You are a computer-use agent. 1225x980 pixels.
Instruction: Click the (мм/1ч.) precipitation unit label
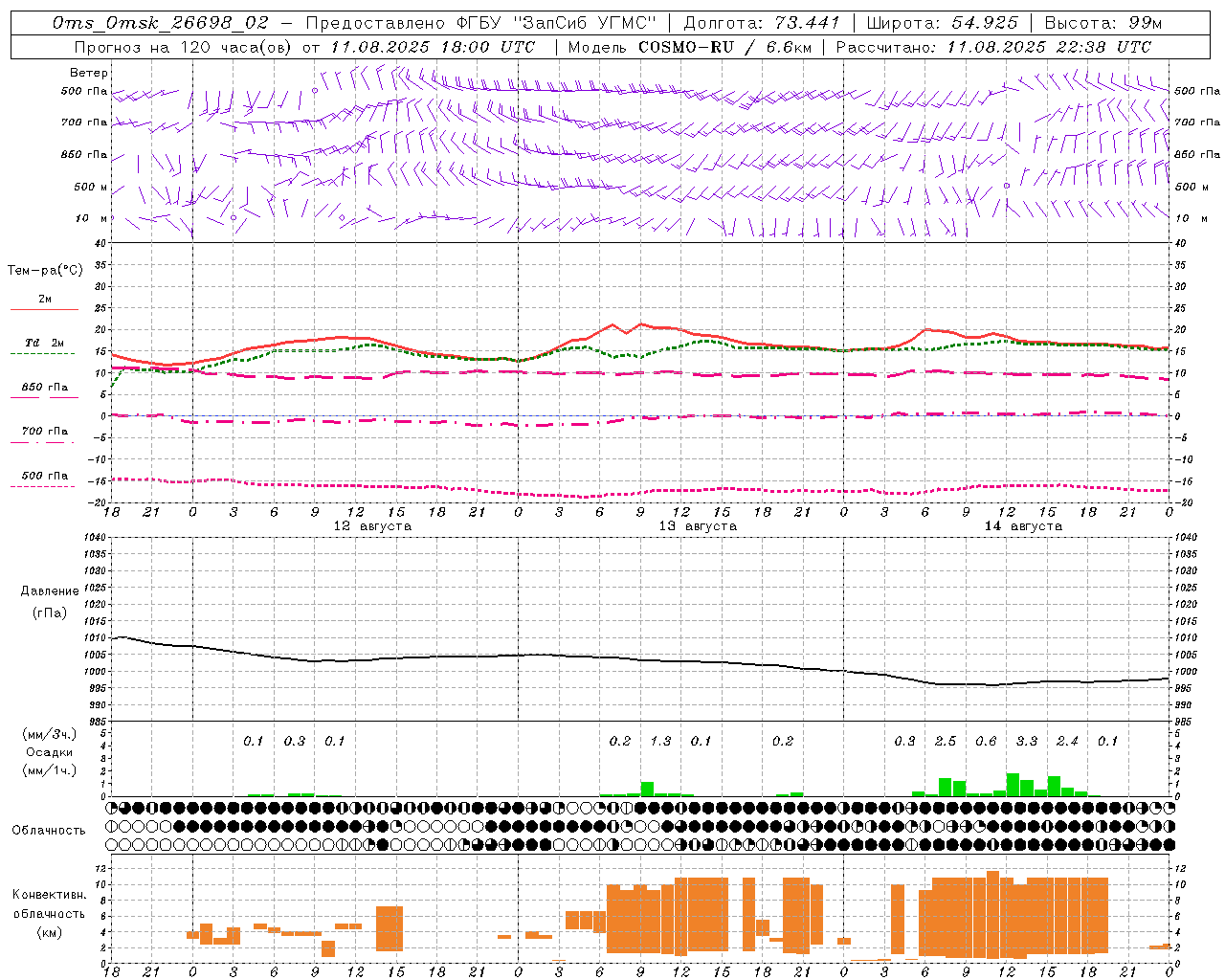tap(50, 770)
